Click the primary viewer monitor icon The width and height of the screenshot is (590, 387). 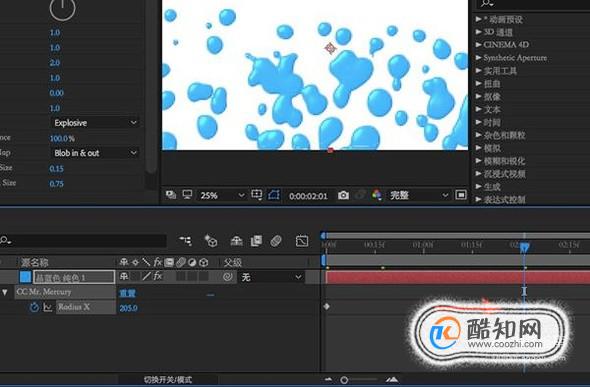coord(187,195)
